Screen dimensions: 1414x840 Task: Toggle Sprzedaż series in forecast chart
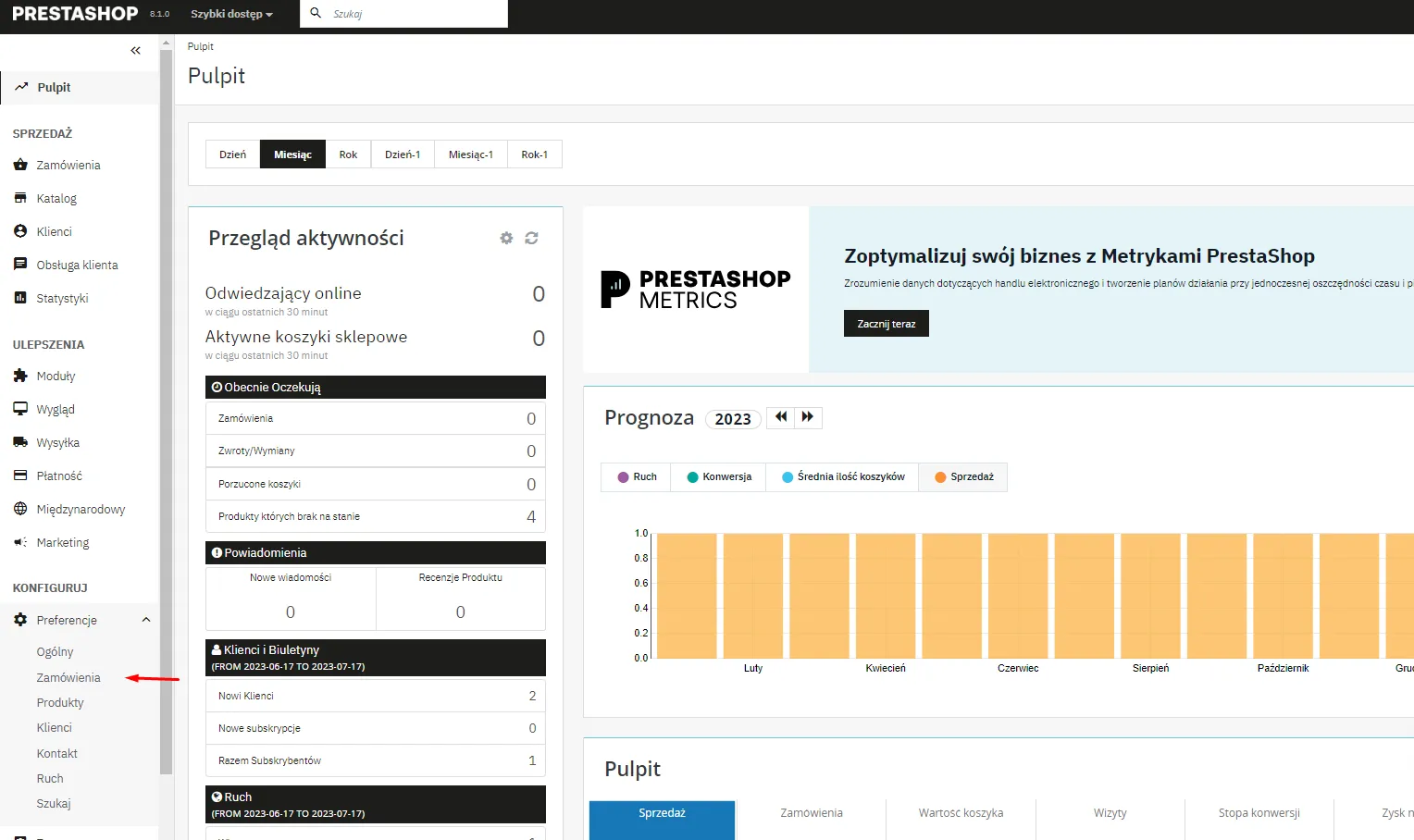tap(963, 477)
